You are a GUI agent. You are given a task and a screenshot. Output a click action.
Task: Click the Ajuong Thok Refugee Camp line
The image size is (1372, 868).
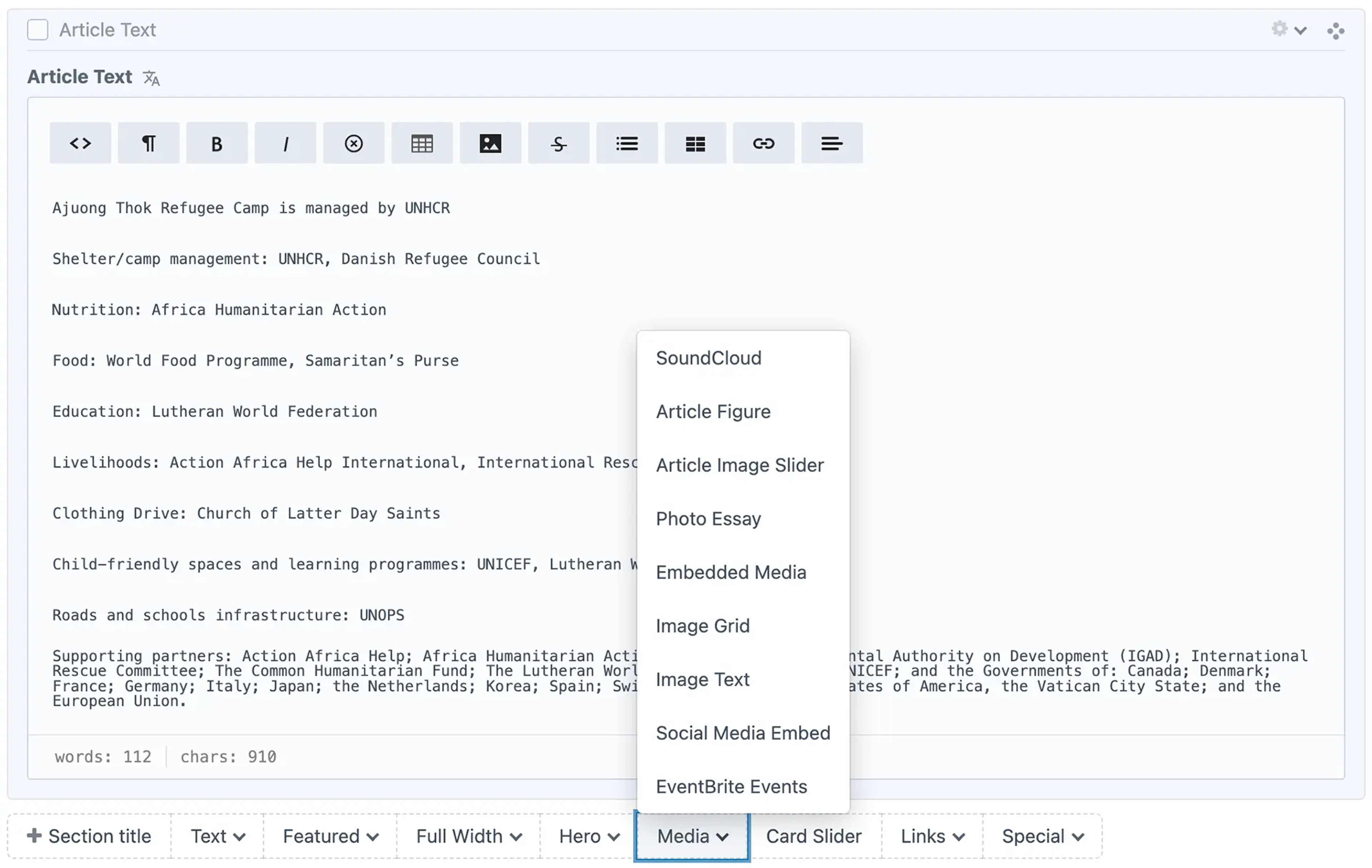[x=251, y=208]
